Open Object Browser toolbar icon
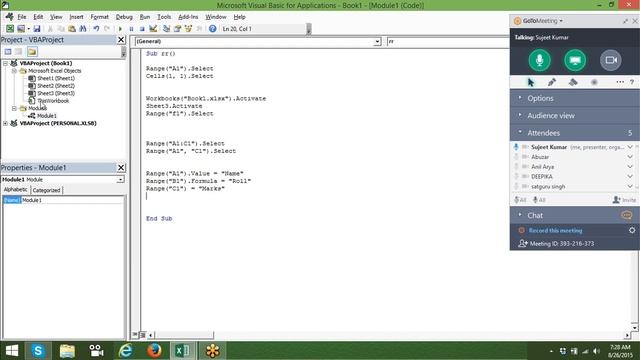This screenshot has width=640, height=360. click(188, 29)
